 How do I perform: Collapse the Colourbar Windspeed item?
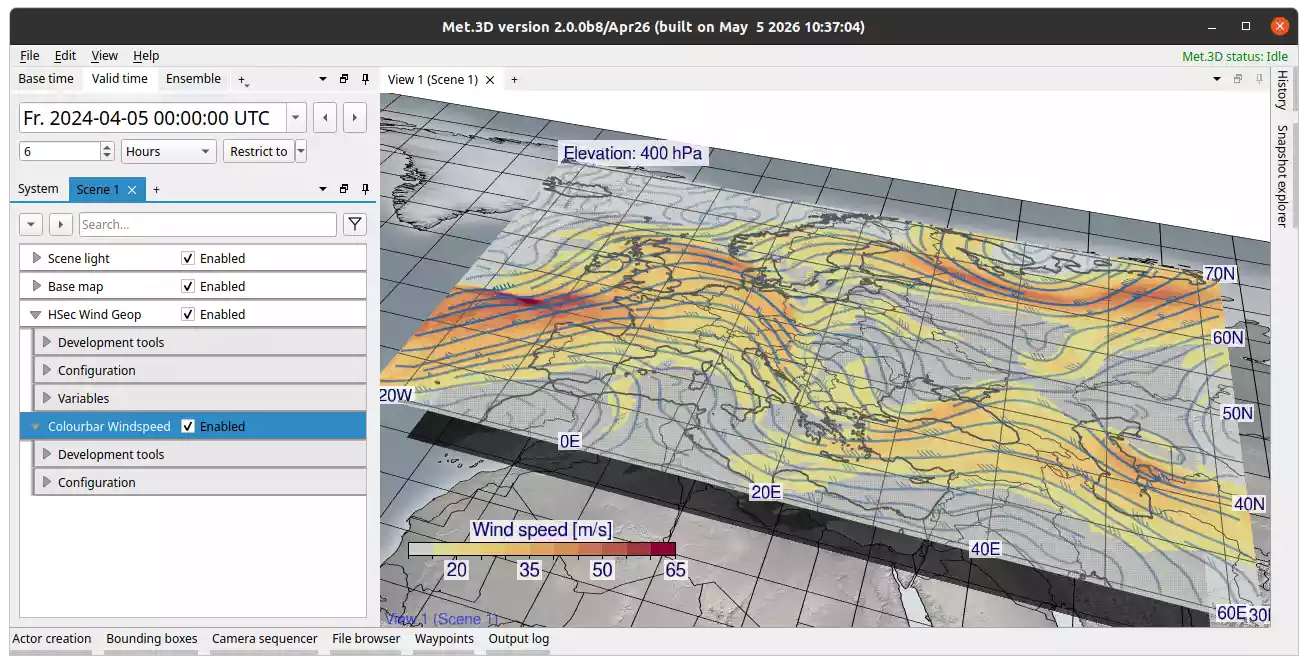(x=36, y=426)
